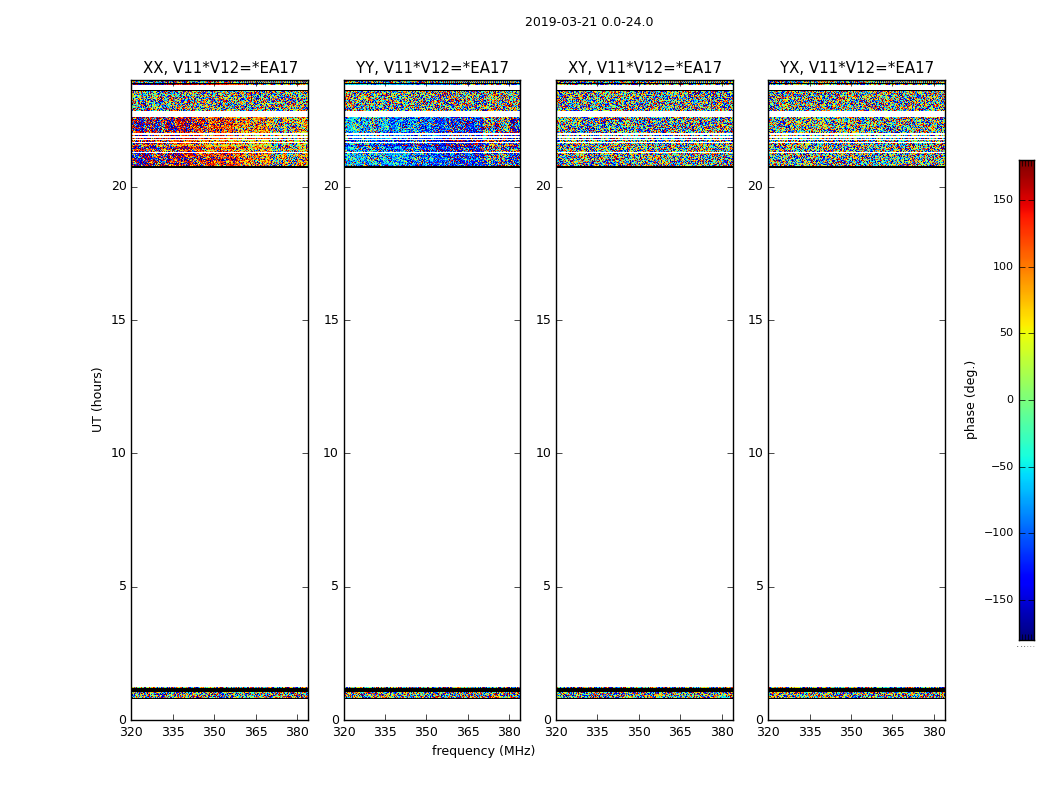Click the XY, V11*V12=*EA17 panel title
Image resolution: width=1050 pixels, height=800 pixels.
645,68
